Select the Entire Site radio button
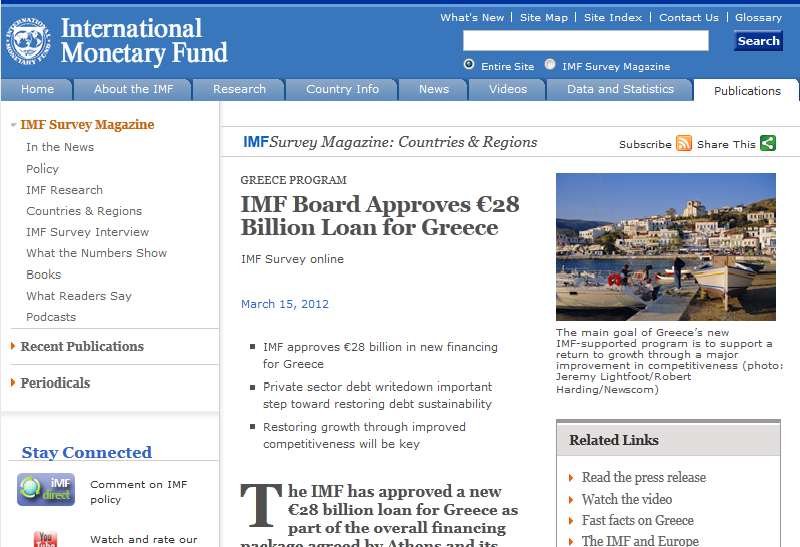This screenshot has height=547, width=800. coord(469,66)
